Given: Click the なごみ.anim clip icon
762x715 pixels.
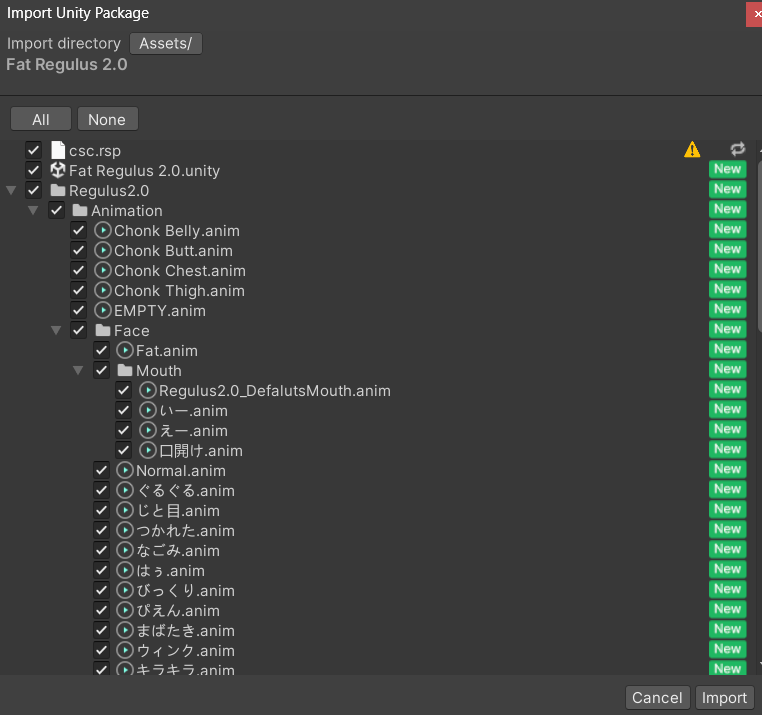Looking at the screenshot, I should (x=125, y=550).
